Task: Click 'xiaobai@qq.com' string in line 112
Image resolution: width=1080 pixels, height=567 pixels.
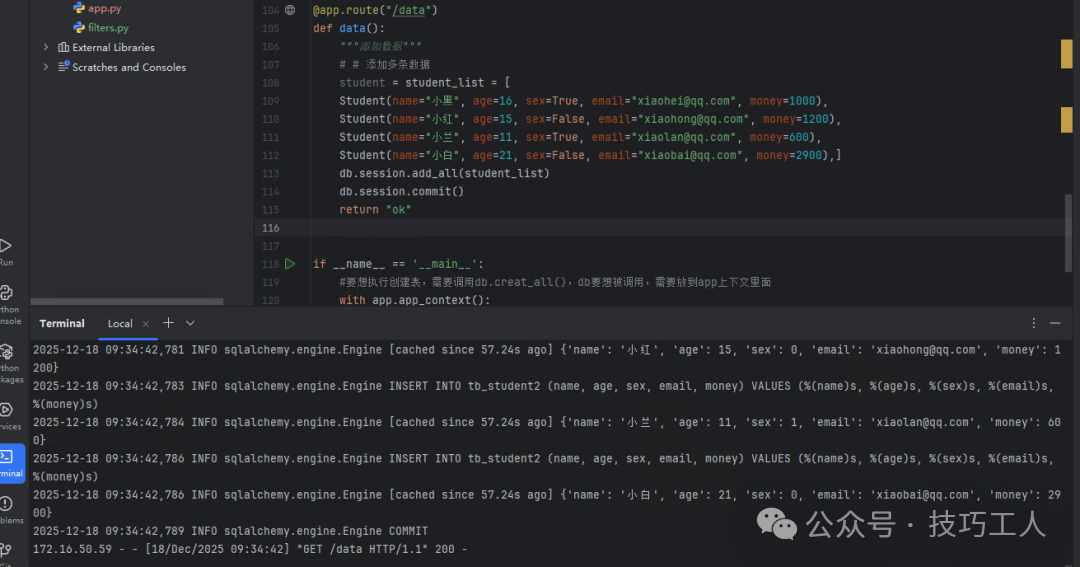Action: (x=690, y=156)
